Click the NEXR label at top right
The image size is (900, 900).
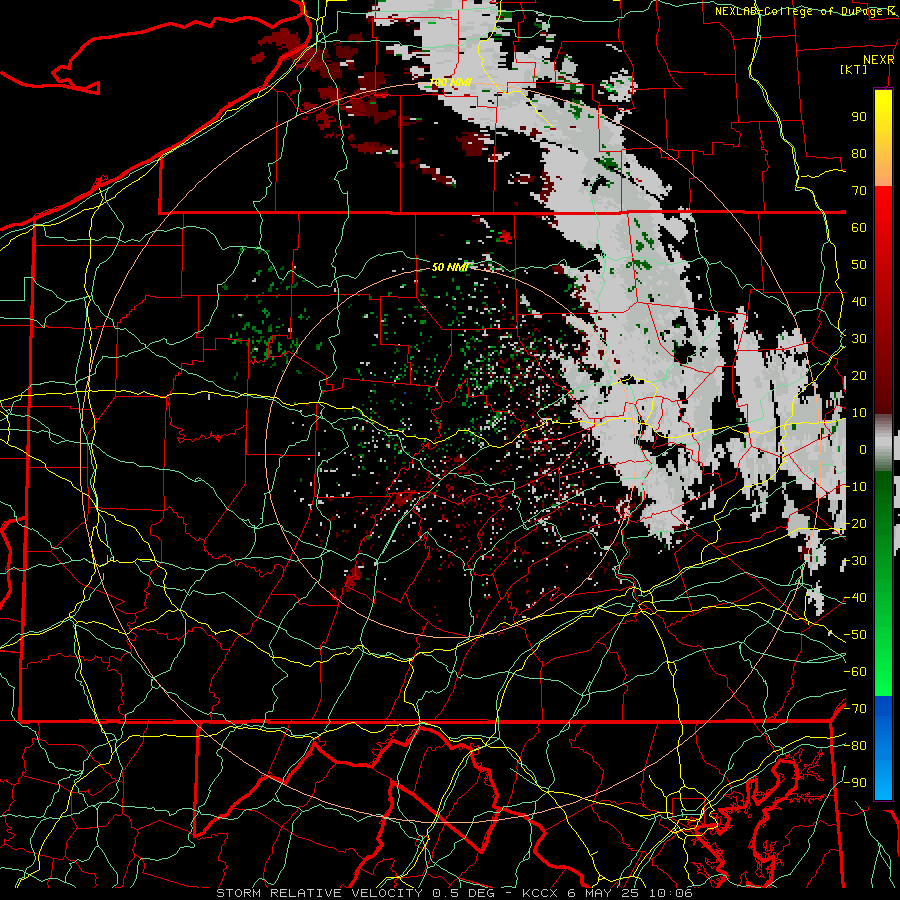pos(879,60)
